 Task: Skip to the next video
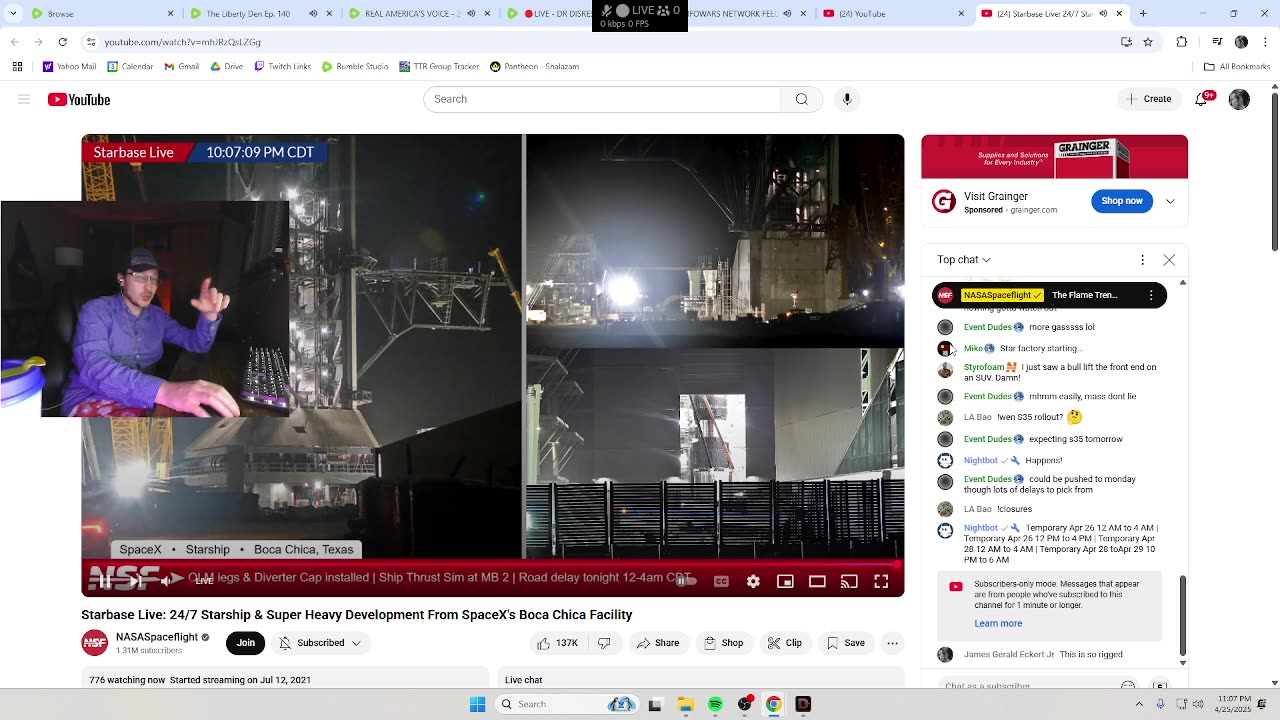tap(137, 581)
